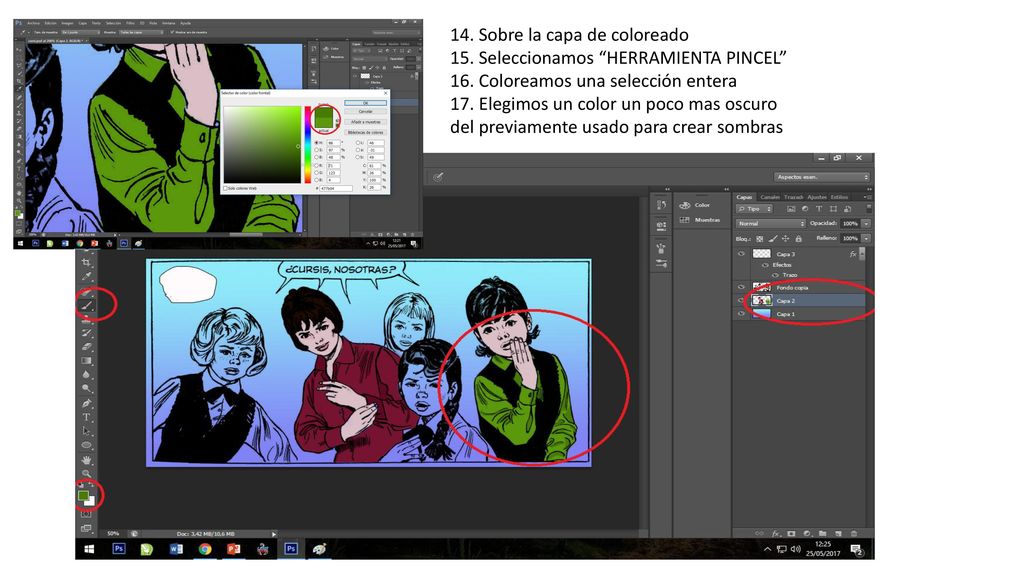Image resolution: width=1024 pixels, height=576 pixels.
Task: Toggle the Efectos visibility eye under Capa 3
Action: [x=765, y=265]
